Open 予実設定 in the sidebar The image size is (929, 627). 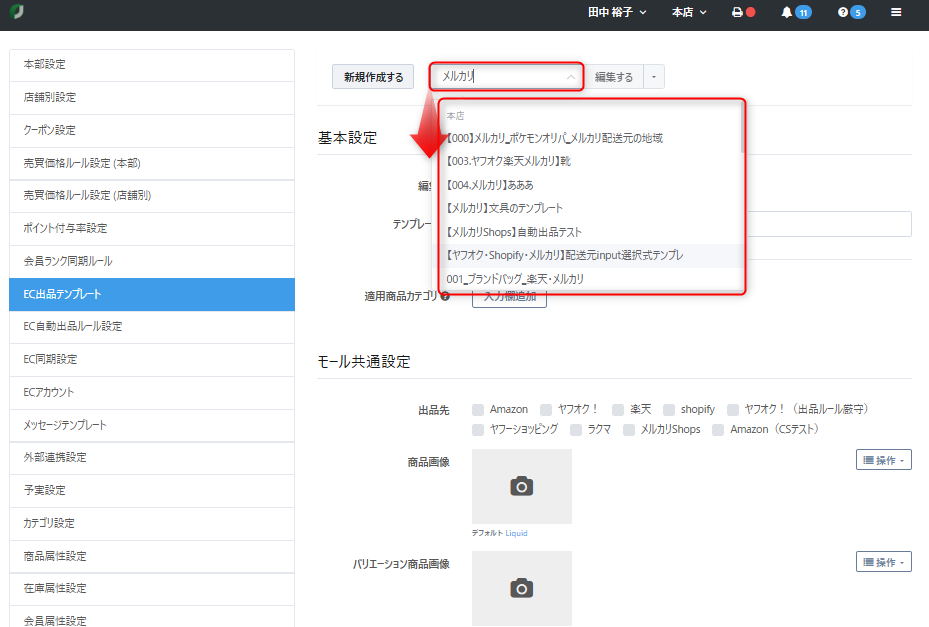(x=152, y=491)
